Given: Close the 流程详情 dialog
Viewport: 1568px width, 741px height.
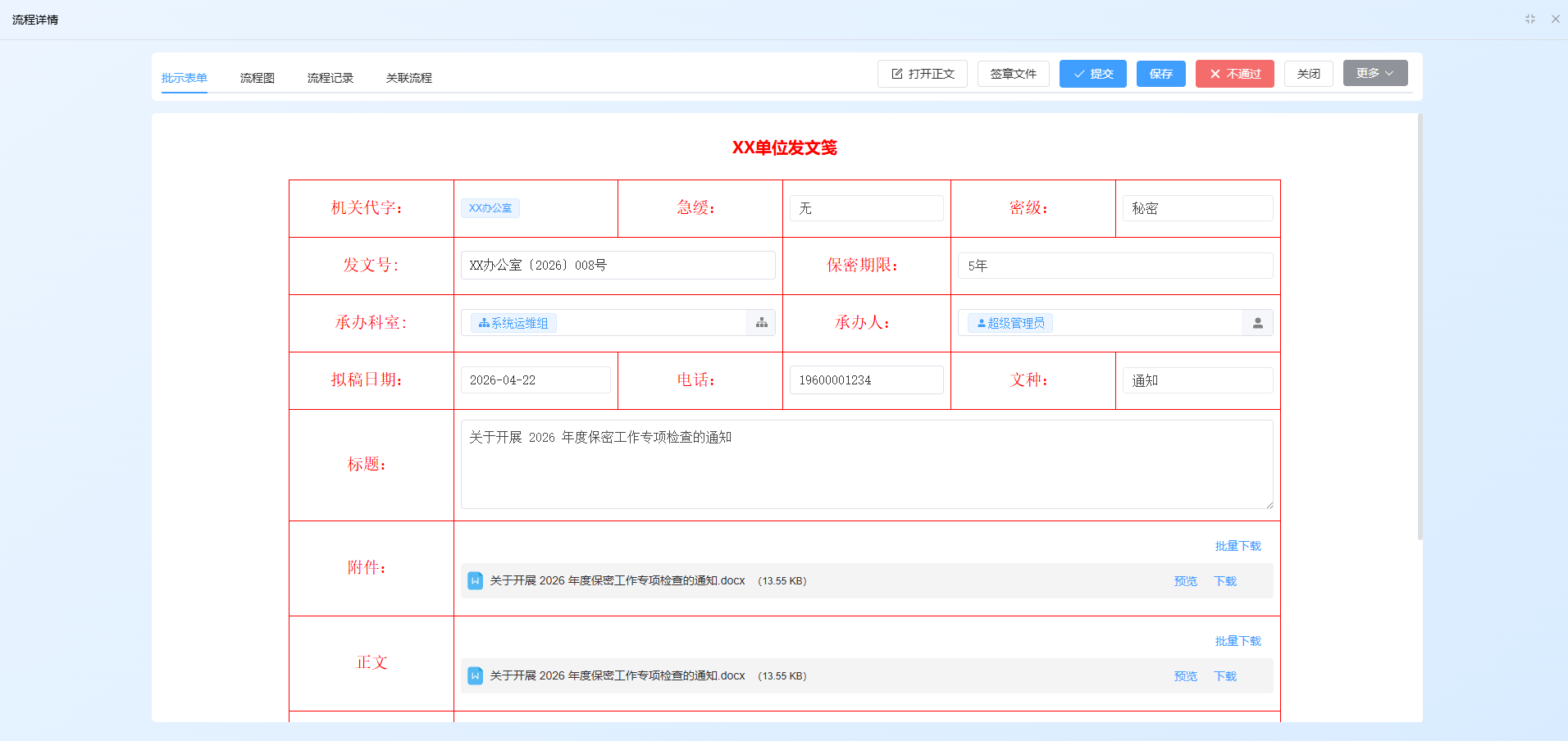Looking at the screenshot, I should point(1555,19).
